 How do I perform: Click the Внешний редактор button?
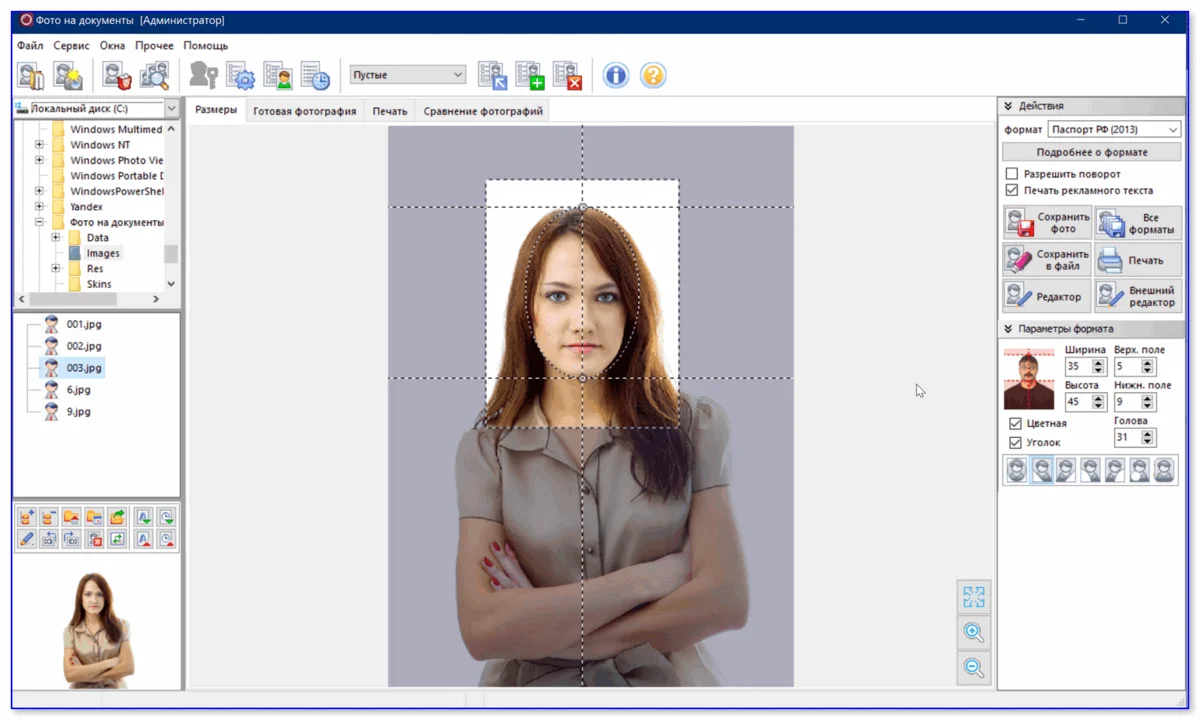1138,296
